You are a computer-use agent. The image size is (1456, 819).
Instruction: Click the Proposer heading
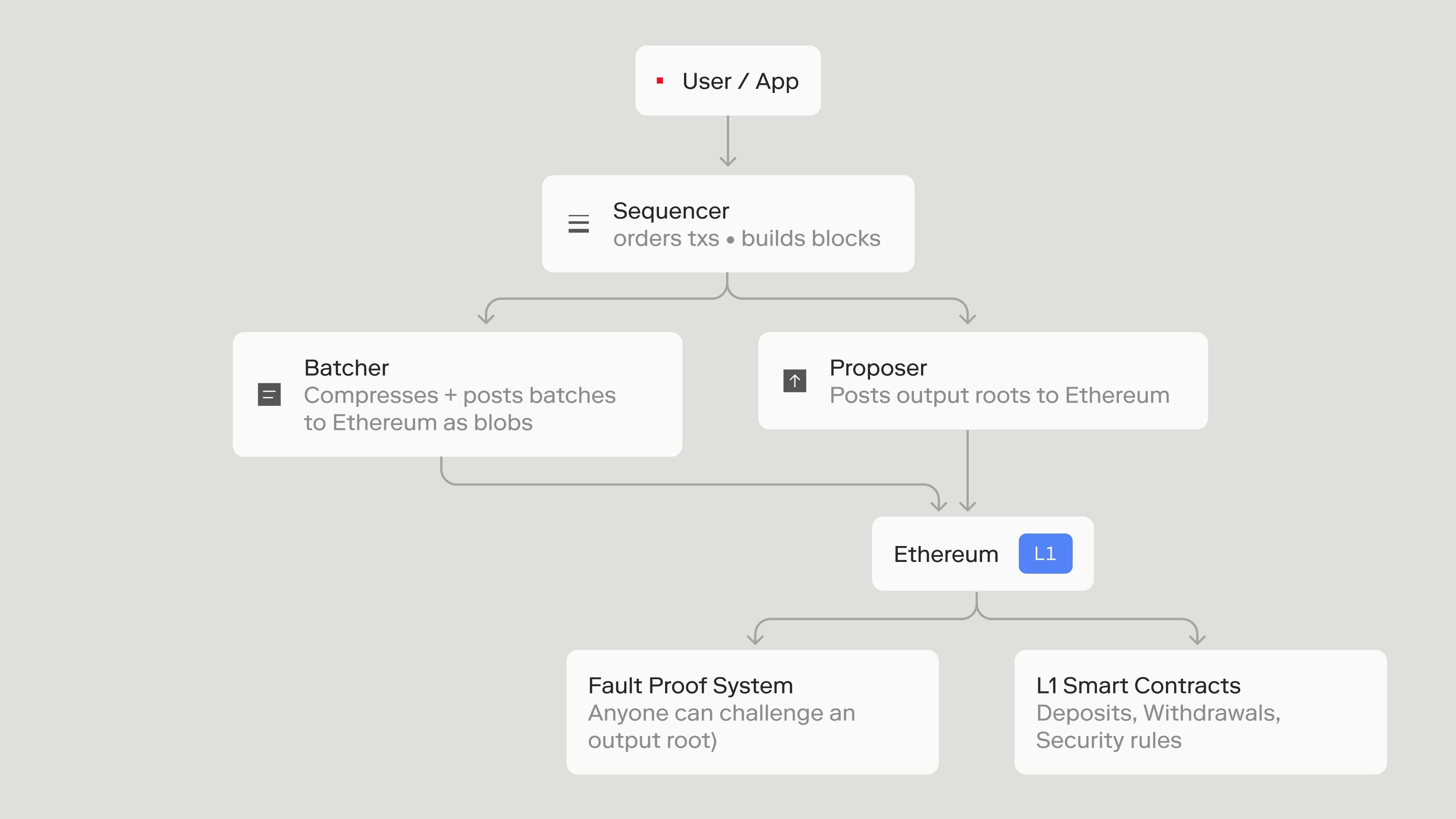point(878,369)
